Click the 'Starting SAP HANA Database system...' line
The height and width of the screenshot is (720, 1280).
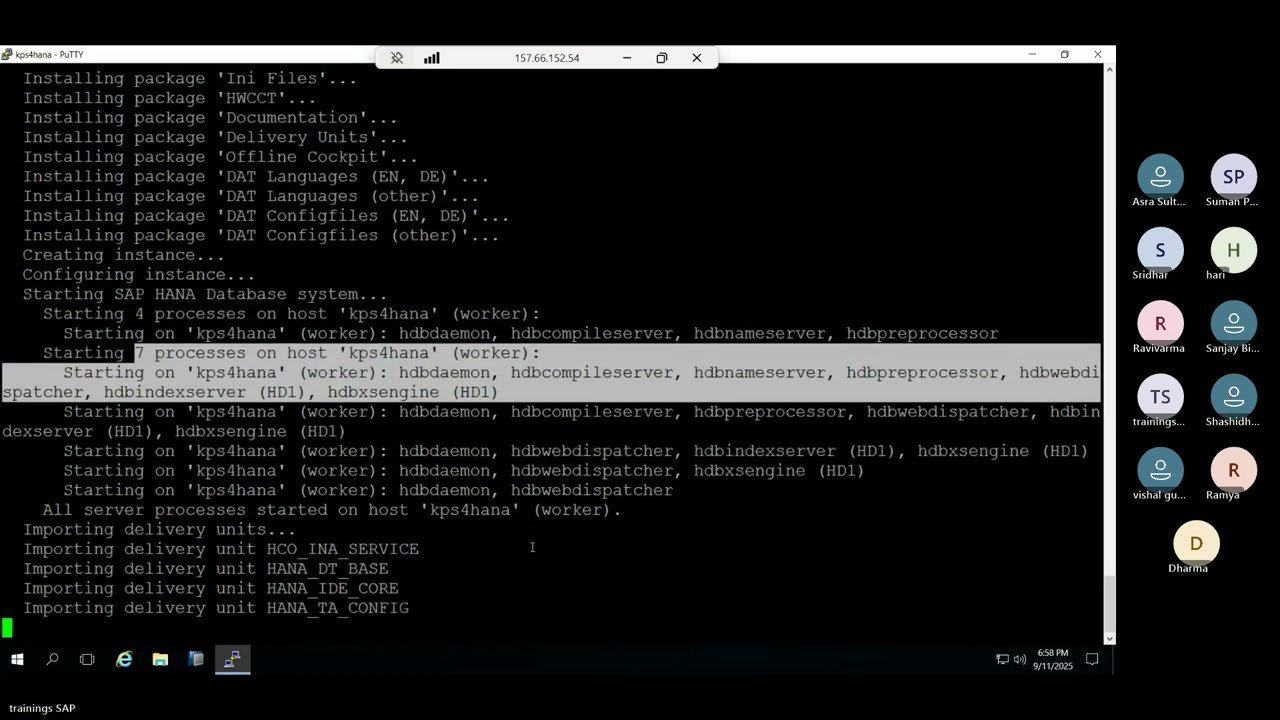pyautogui.click(x=205, y=294)
